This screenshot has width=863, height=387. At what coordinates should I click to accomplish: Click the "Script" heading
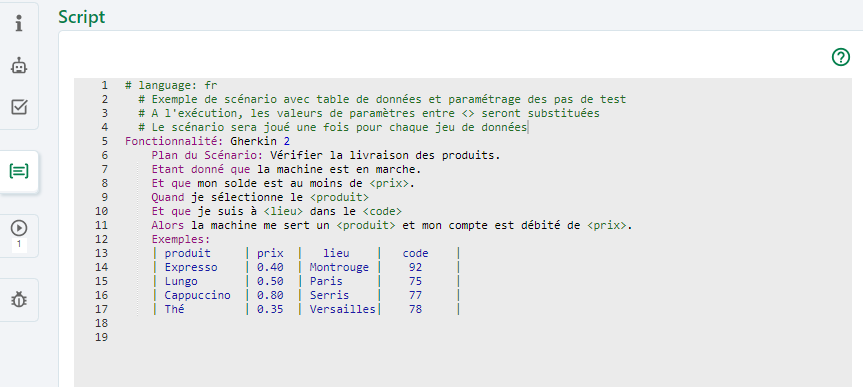[81, 17]
